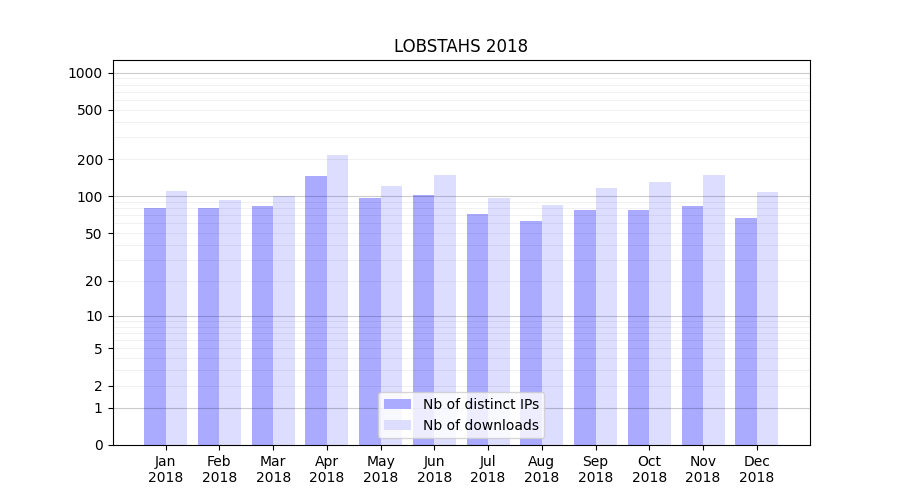Screen dimensions: 900x500
Task: Click the 100 y-axis tick label
Action: (89, 197)
